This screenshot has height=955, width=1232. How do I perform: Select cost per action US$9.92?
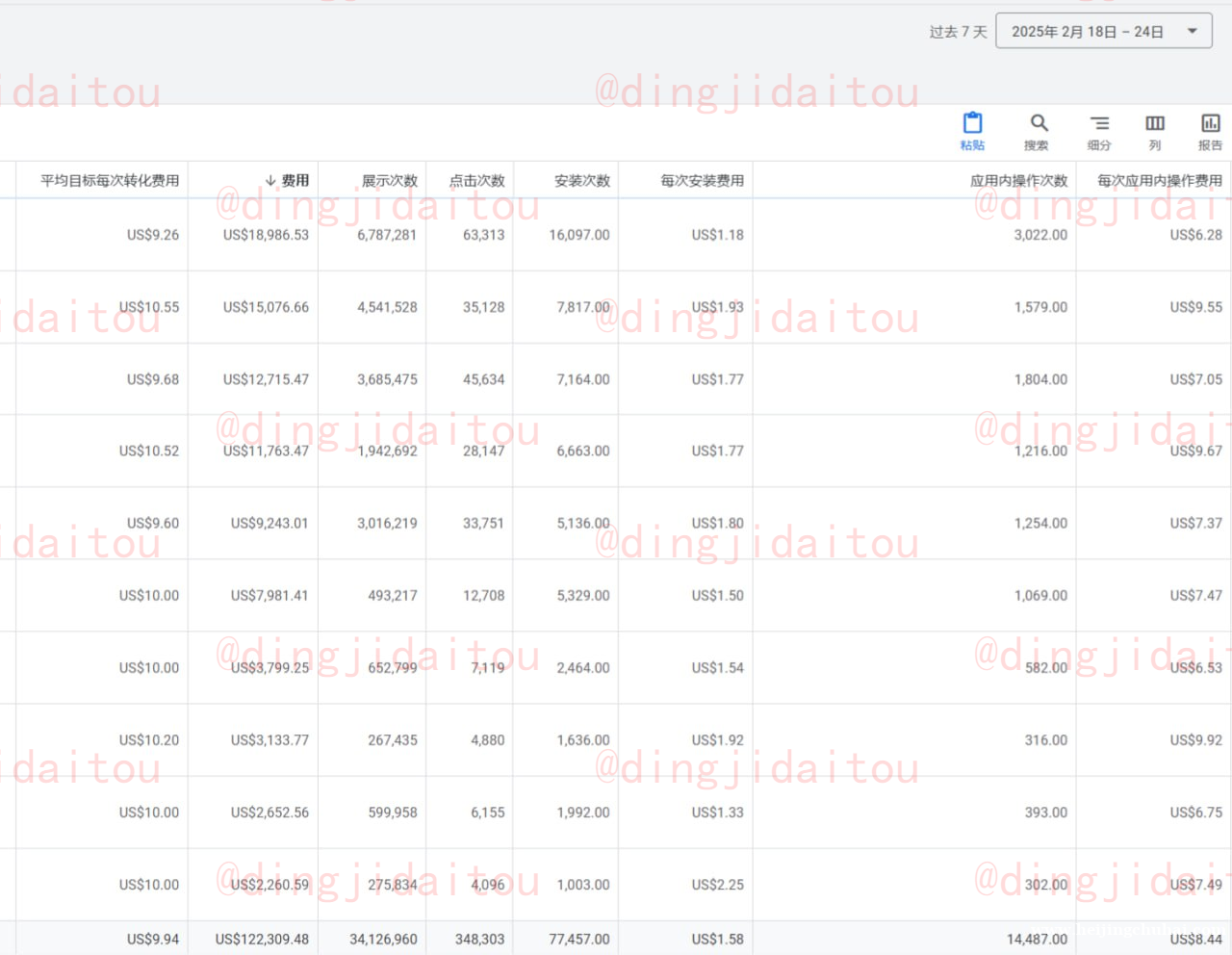coord(1196,739)
